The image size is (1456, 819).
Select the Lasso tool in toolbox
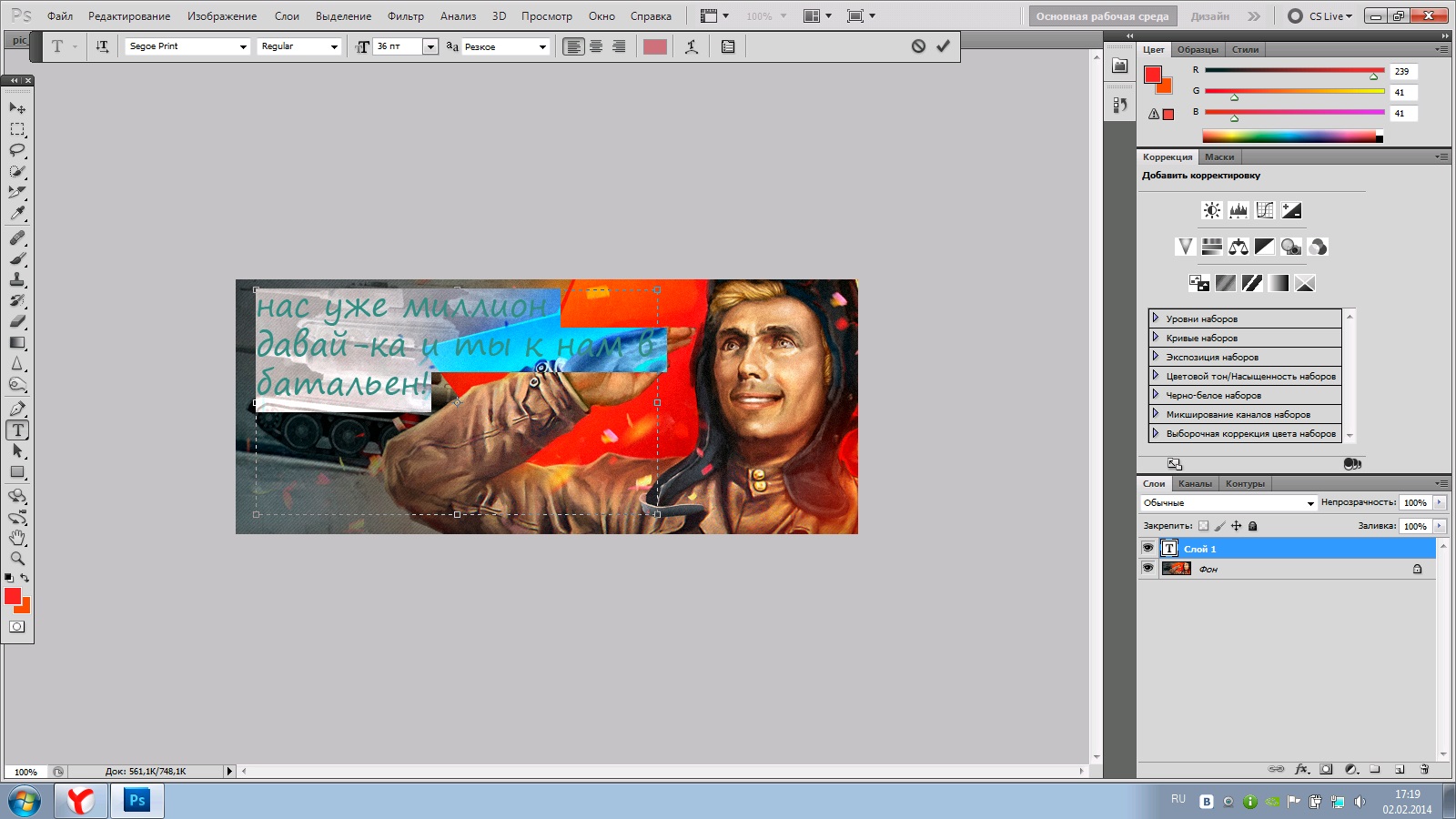point(17,150)
